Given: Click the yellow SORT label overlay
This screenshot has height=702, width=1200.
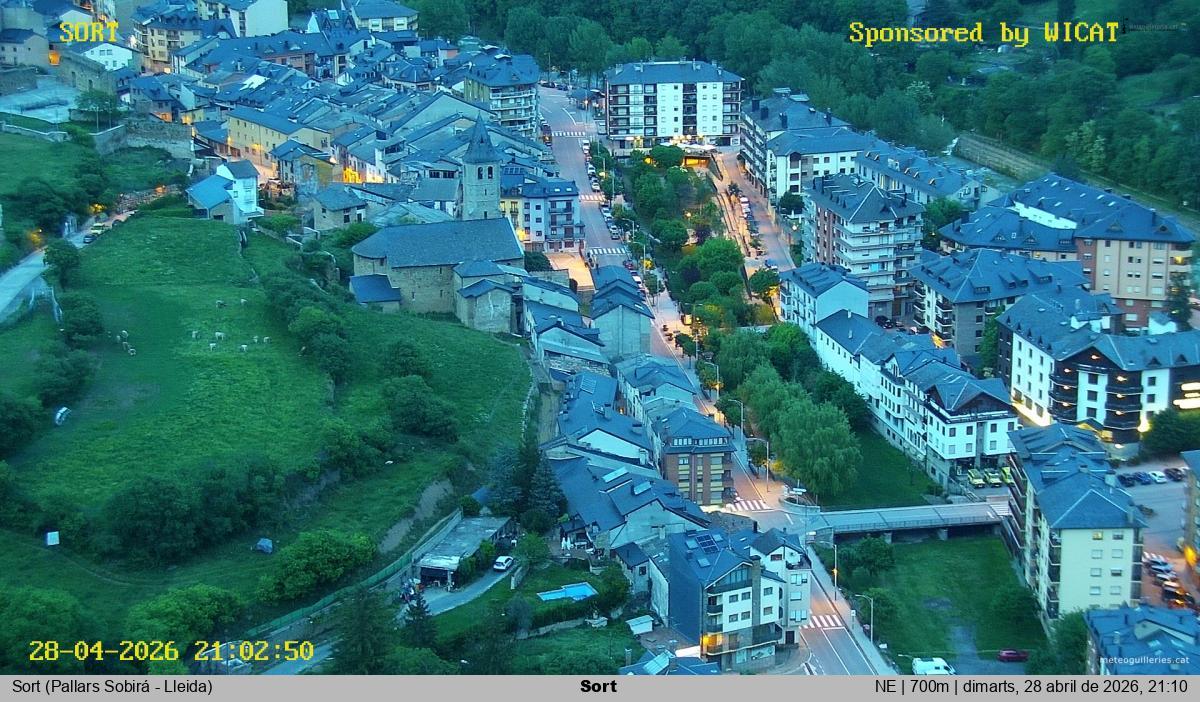Looking at the screenshot, I should [x=88, y=32].
